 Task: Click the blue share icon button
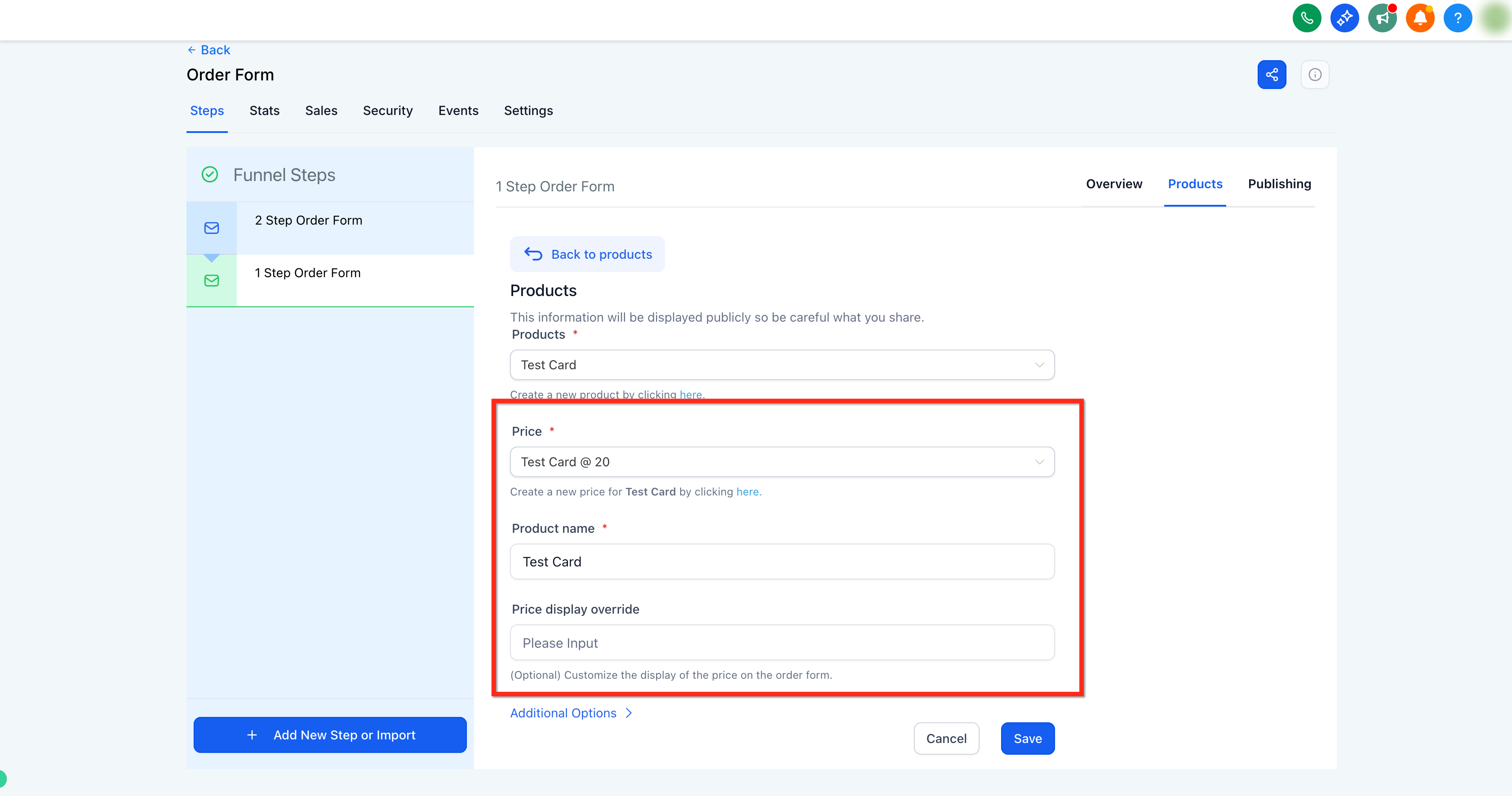1271,75
